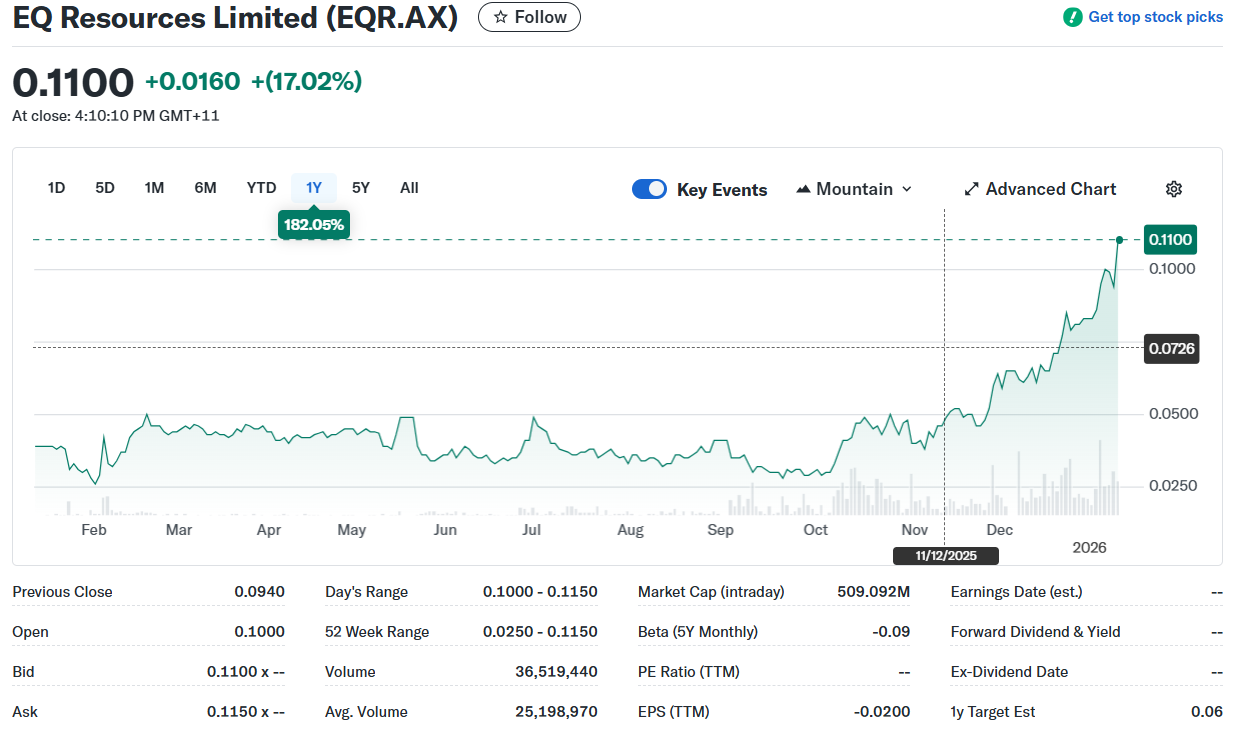The width and height of the screenshot is (1238, 745).
Task: Select the YTD time range
Action: 261,188
